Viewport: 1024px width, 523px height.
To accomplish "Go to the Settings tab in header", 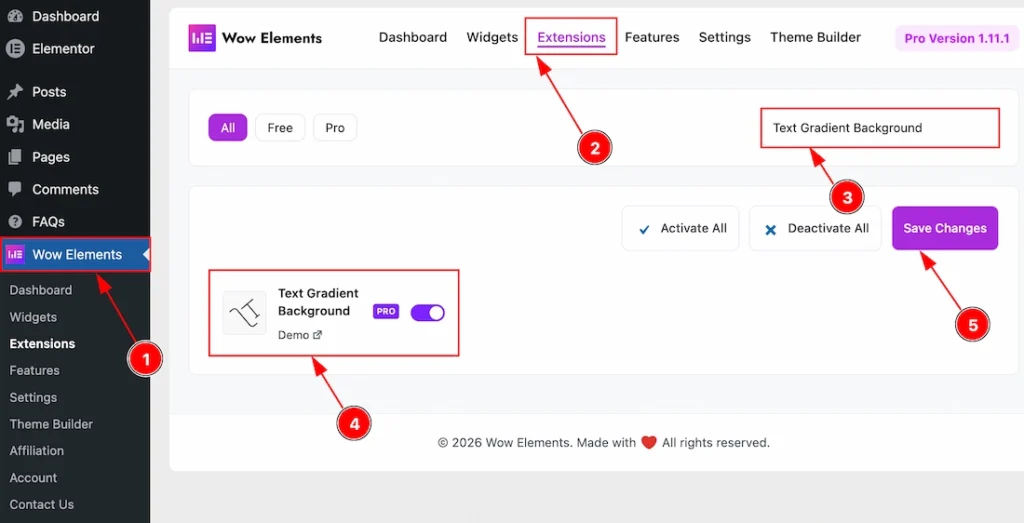I will [x=725, y=37].
